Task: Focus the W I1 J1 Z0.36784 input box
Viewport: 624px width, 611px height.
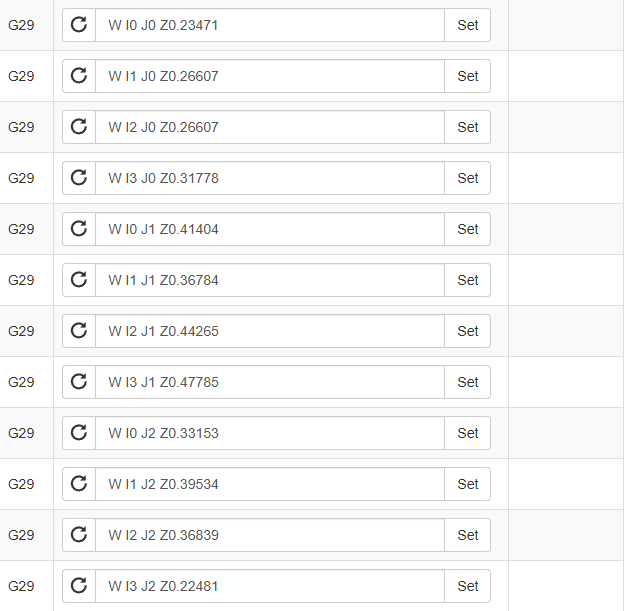Action: click(270, 280)
